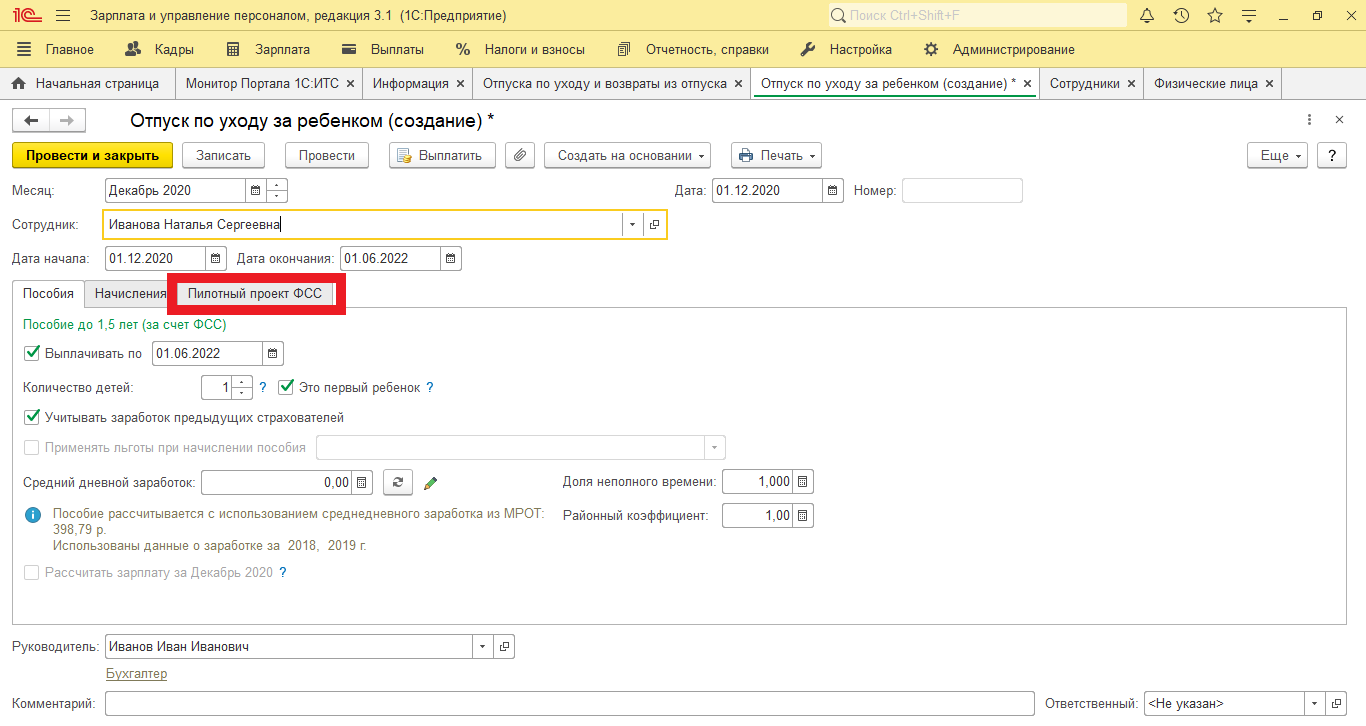Click the paperclip attachments icon
Image resolution: width=1366 pixels, height=726 pixels.
pyautogui.click(x=520, y=155)
